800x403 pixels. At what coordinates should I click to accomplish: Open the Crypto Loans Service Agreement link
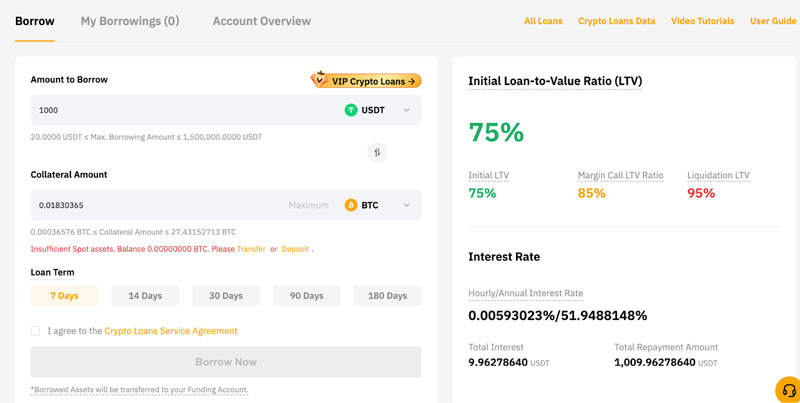click(171, 331)
